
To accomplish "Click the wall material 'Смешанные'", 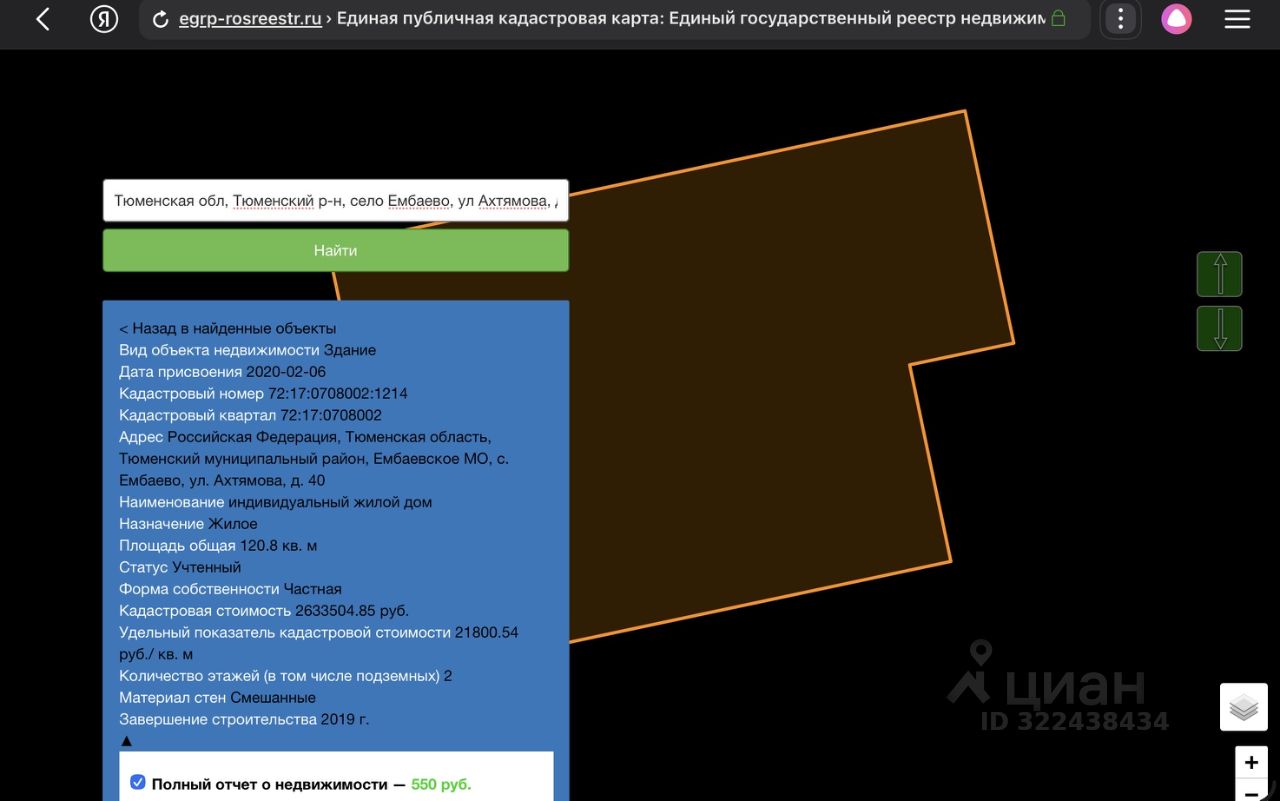I will [x=273, y=698].
